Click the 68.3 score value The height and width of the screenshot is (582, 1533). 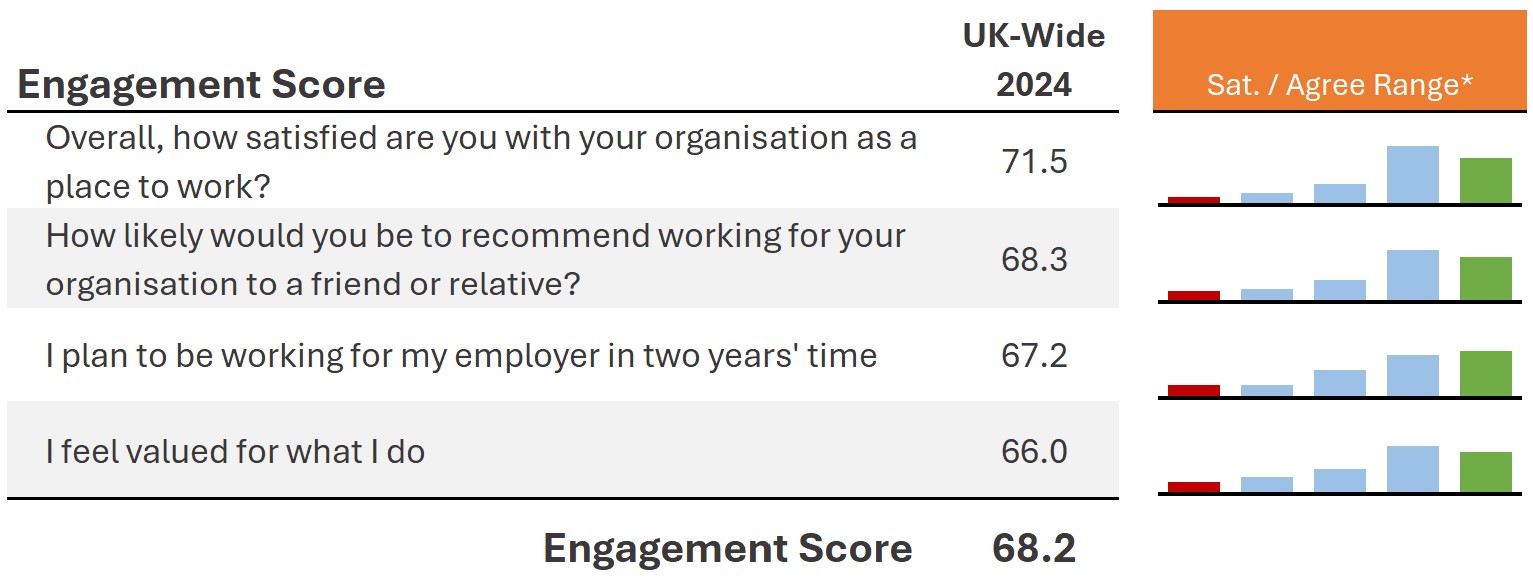coord(1034,259)
